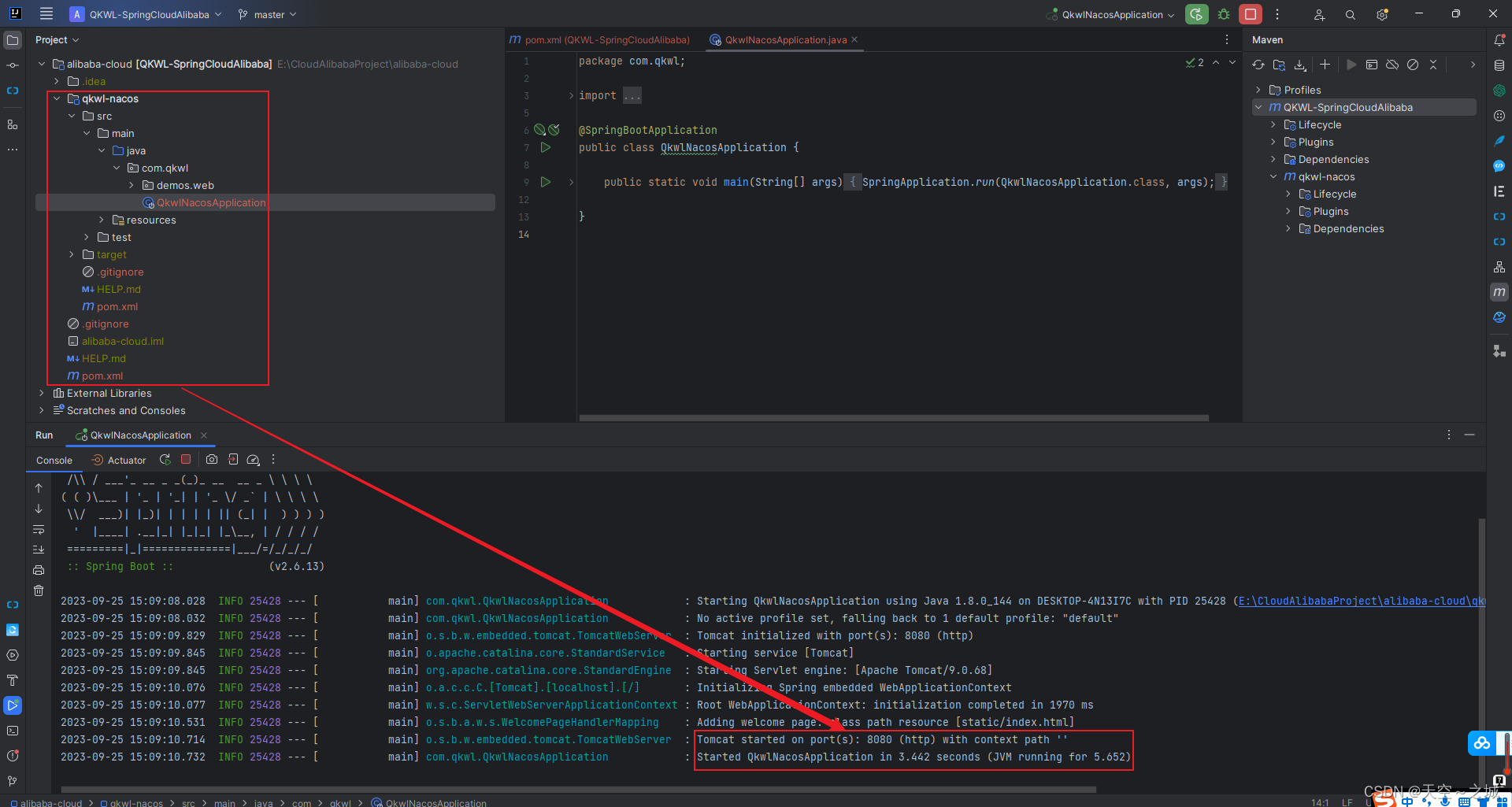The image size is (1512, 807).
Task: Go to next highlighted problem arrow in editor
Action: [1232, 62]
